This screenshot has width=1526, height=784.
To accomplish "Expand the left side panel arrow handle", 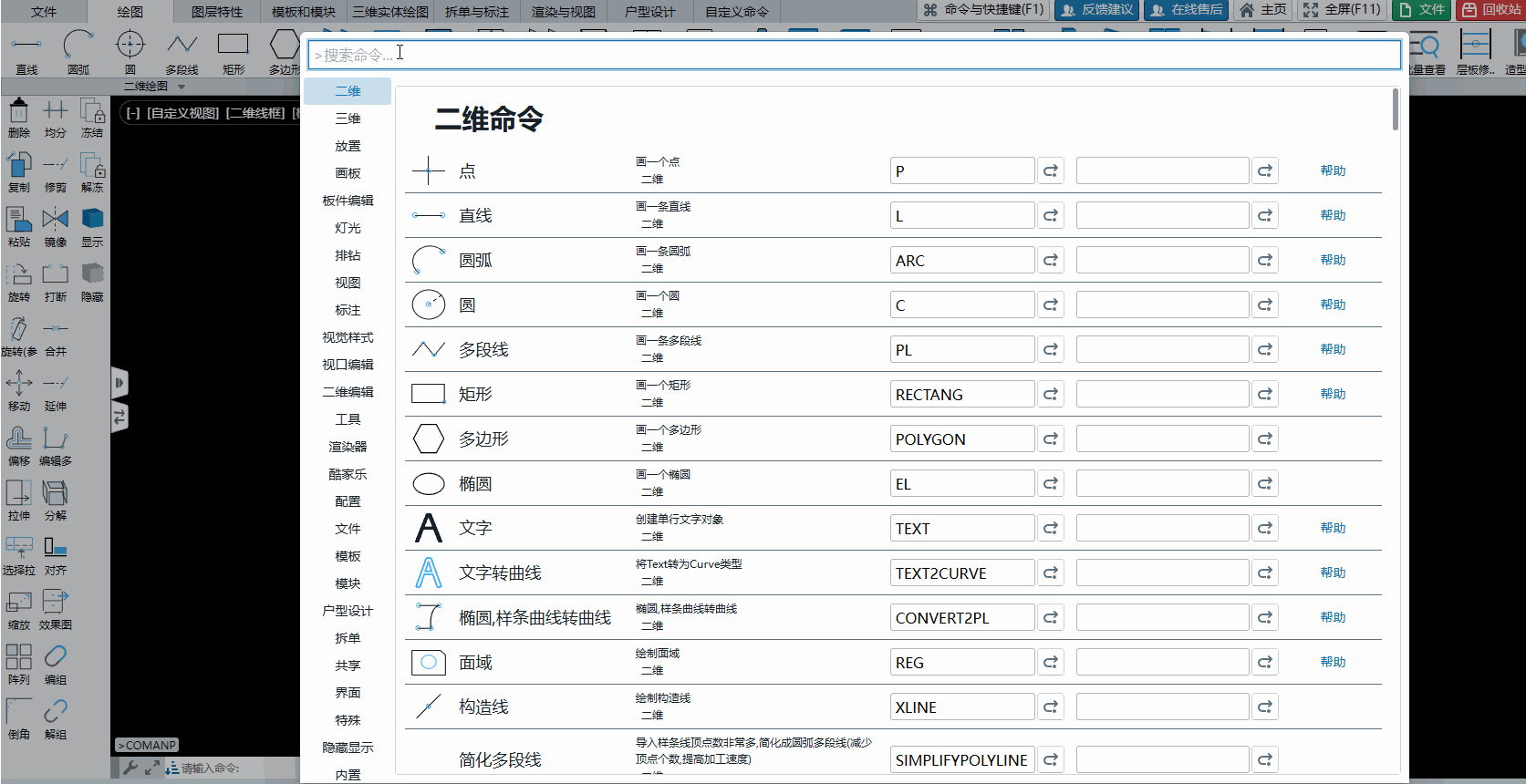I will 119,383.
